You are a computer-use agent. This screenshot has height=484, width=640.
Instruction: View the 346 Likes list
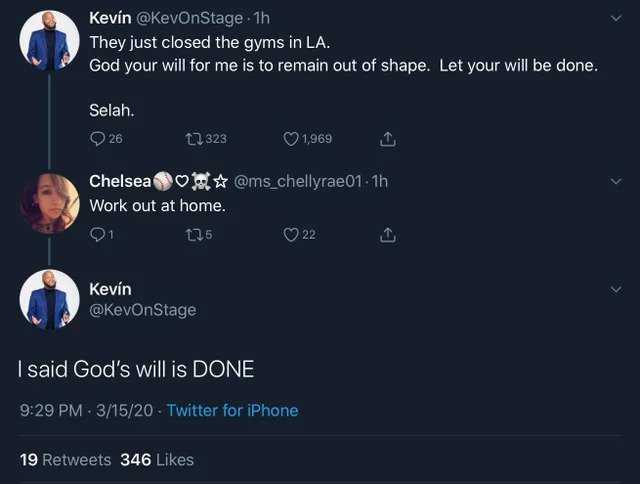pos(157,460)
